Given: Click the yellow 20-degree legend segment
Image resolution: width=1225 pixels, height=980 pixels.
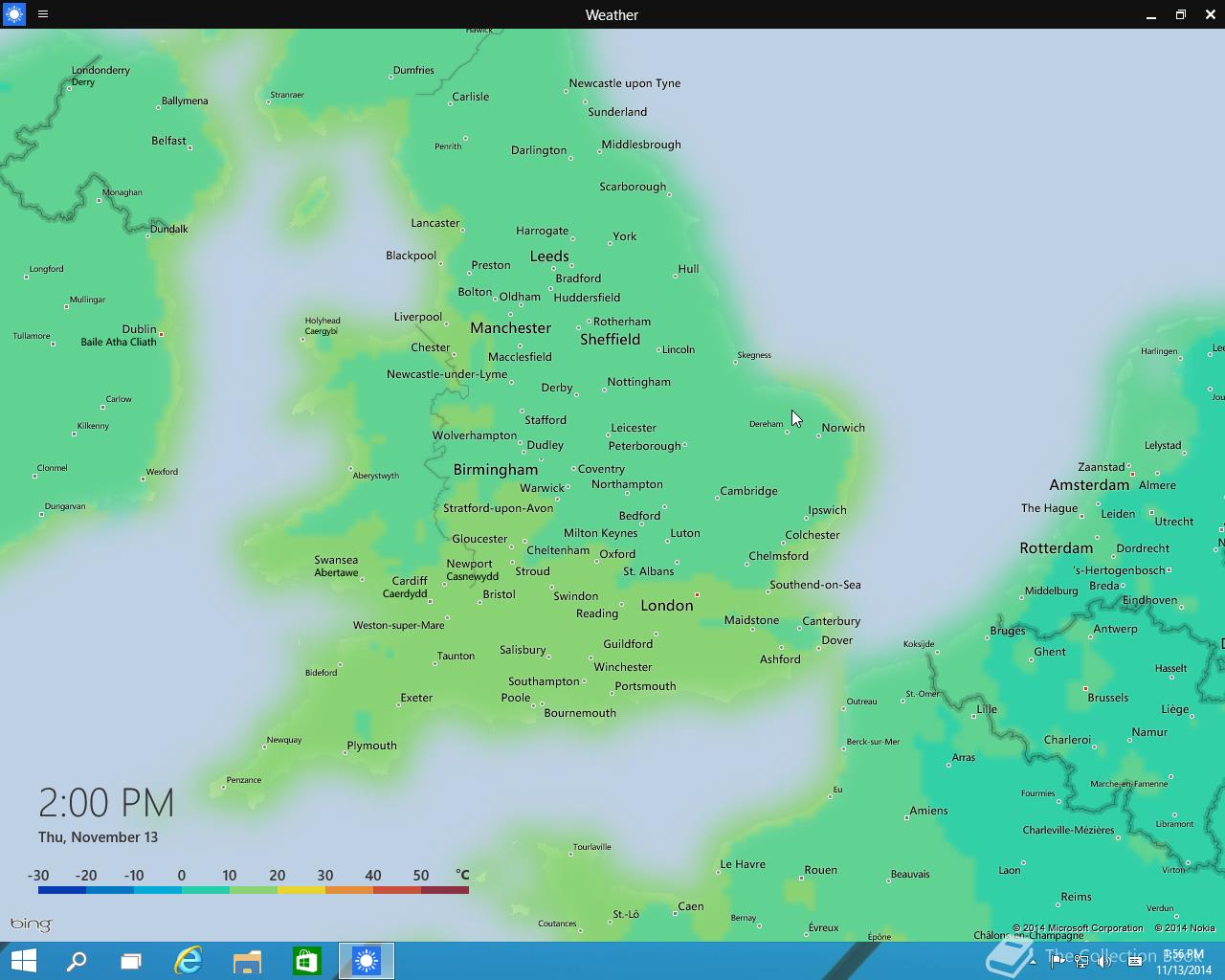Looking at the screenshot, I should pos(301,890).
